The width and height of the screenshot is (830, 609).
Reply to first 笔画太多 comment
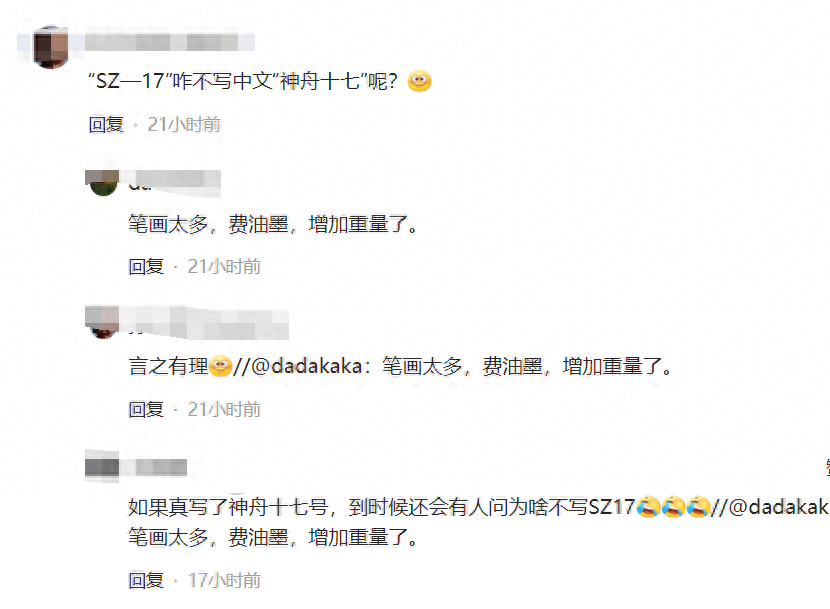pyautogui.click(x=146, y=266)
